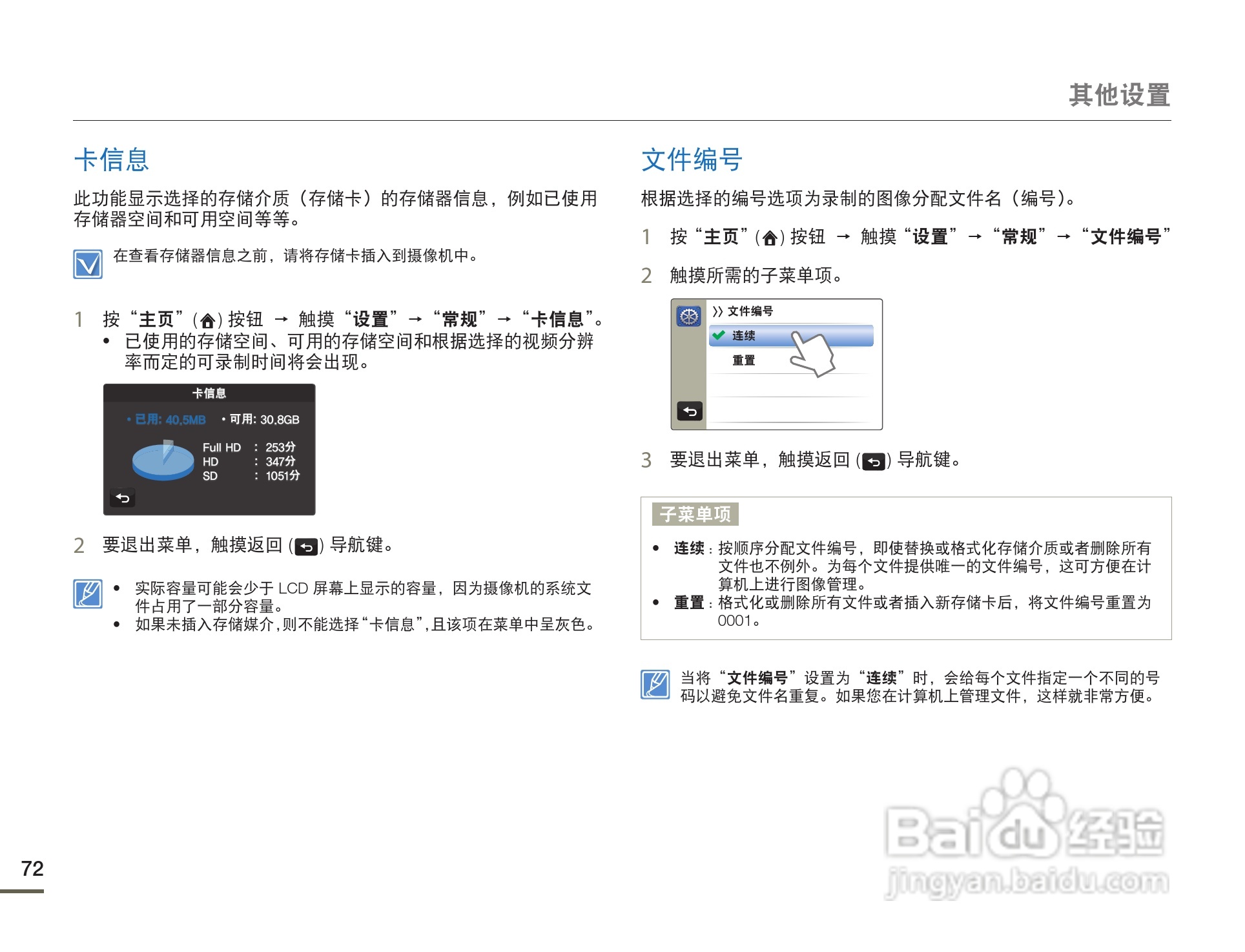Screen dimensions: 1245x952
Task: Click the back arrow in the file number menu
Action: (x=689, y=411)
